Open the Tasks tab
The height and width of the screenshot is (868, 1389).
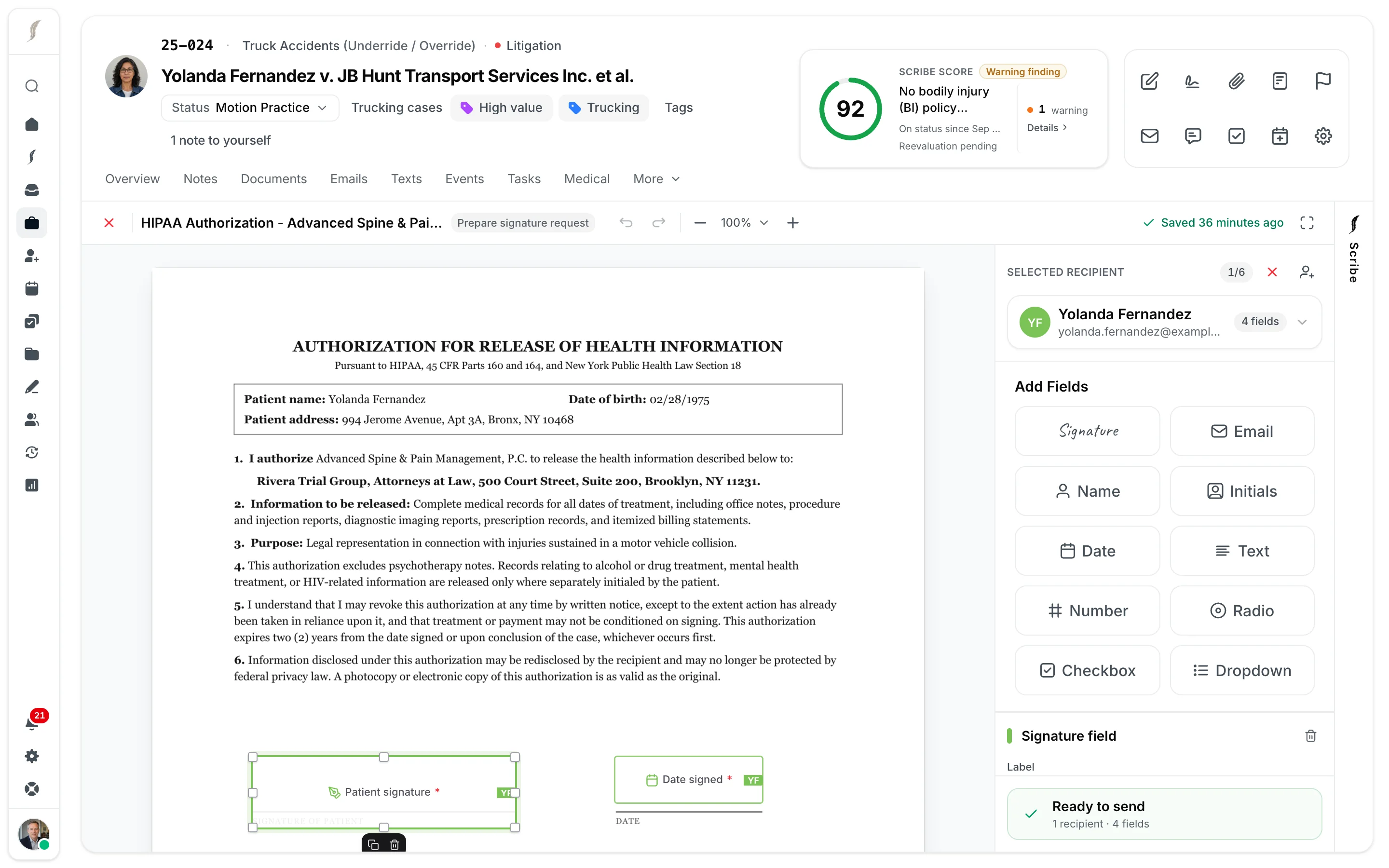[x=523, y=179]
